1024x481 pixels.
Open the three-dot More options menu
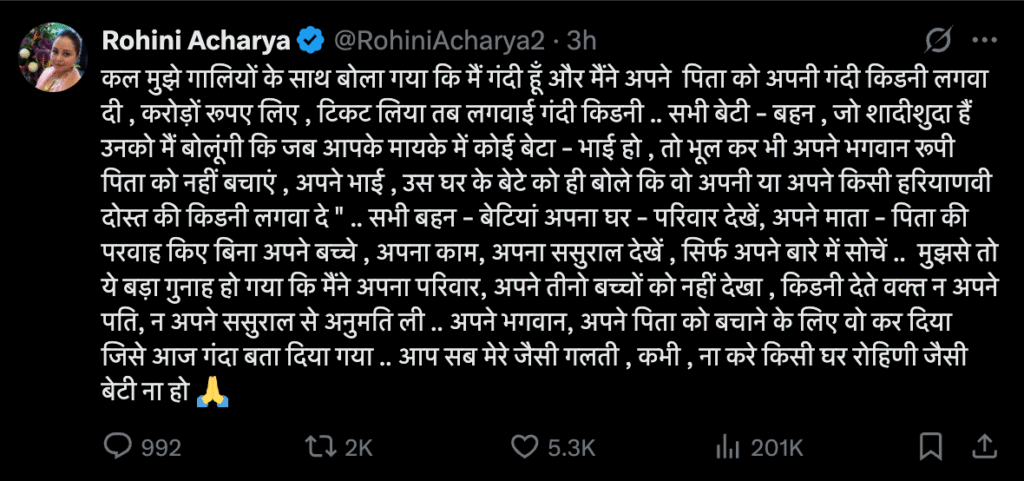(x=985, y=41)
